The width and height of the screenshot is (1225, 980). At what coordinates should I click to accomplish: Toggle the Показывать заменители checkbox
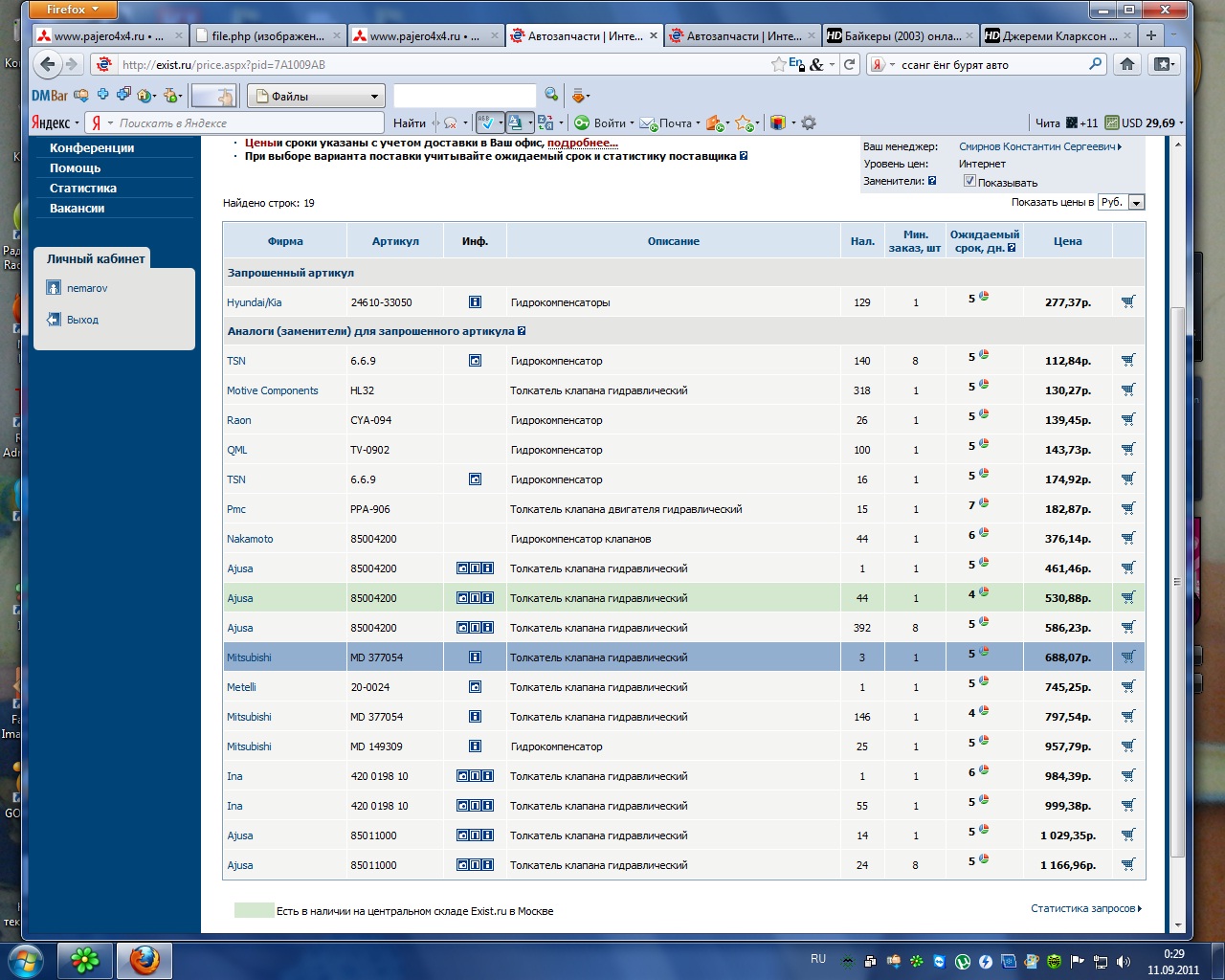969,181
